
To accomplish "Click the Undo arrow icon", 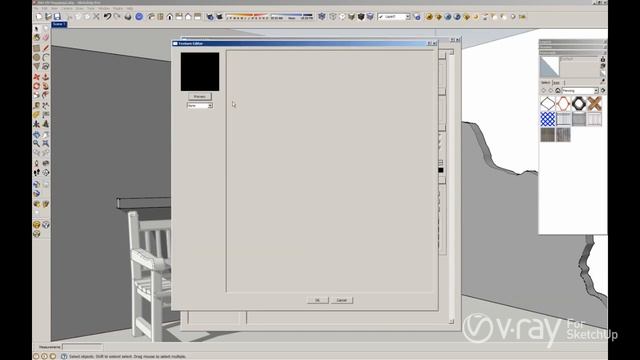I will [x=107, y=17].
